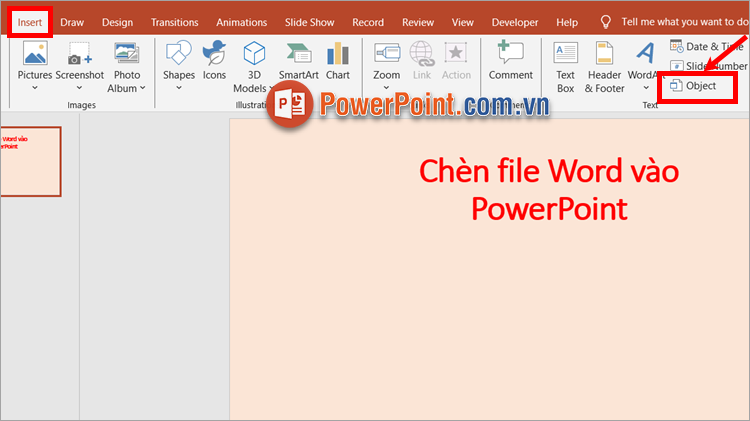Go to the Slide Show tab
The image size is (750, 421).
(309, 22)
